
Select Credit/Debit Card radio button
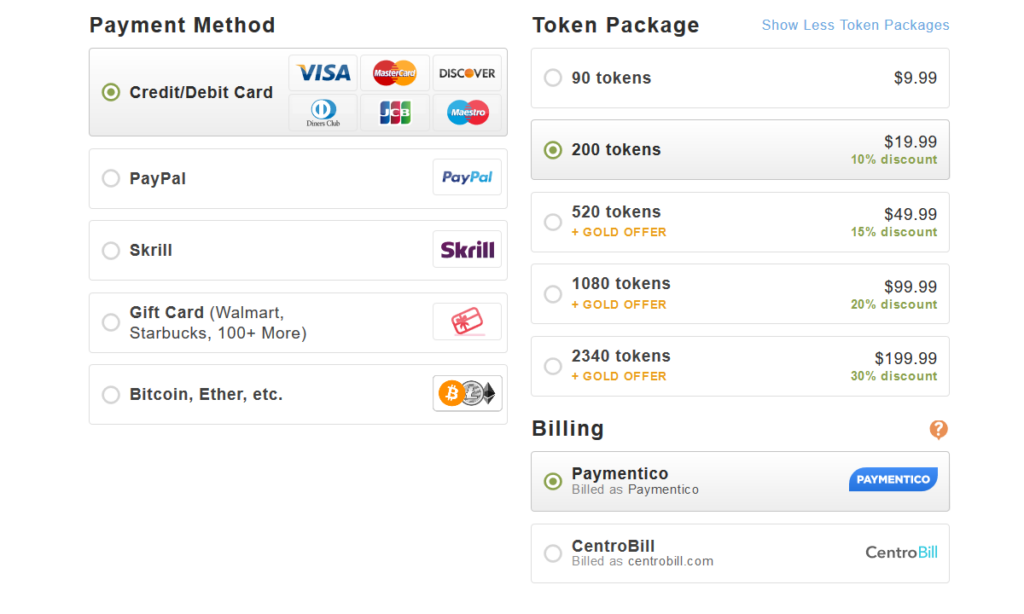tap(111, 92)
